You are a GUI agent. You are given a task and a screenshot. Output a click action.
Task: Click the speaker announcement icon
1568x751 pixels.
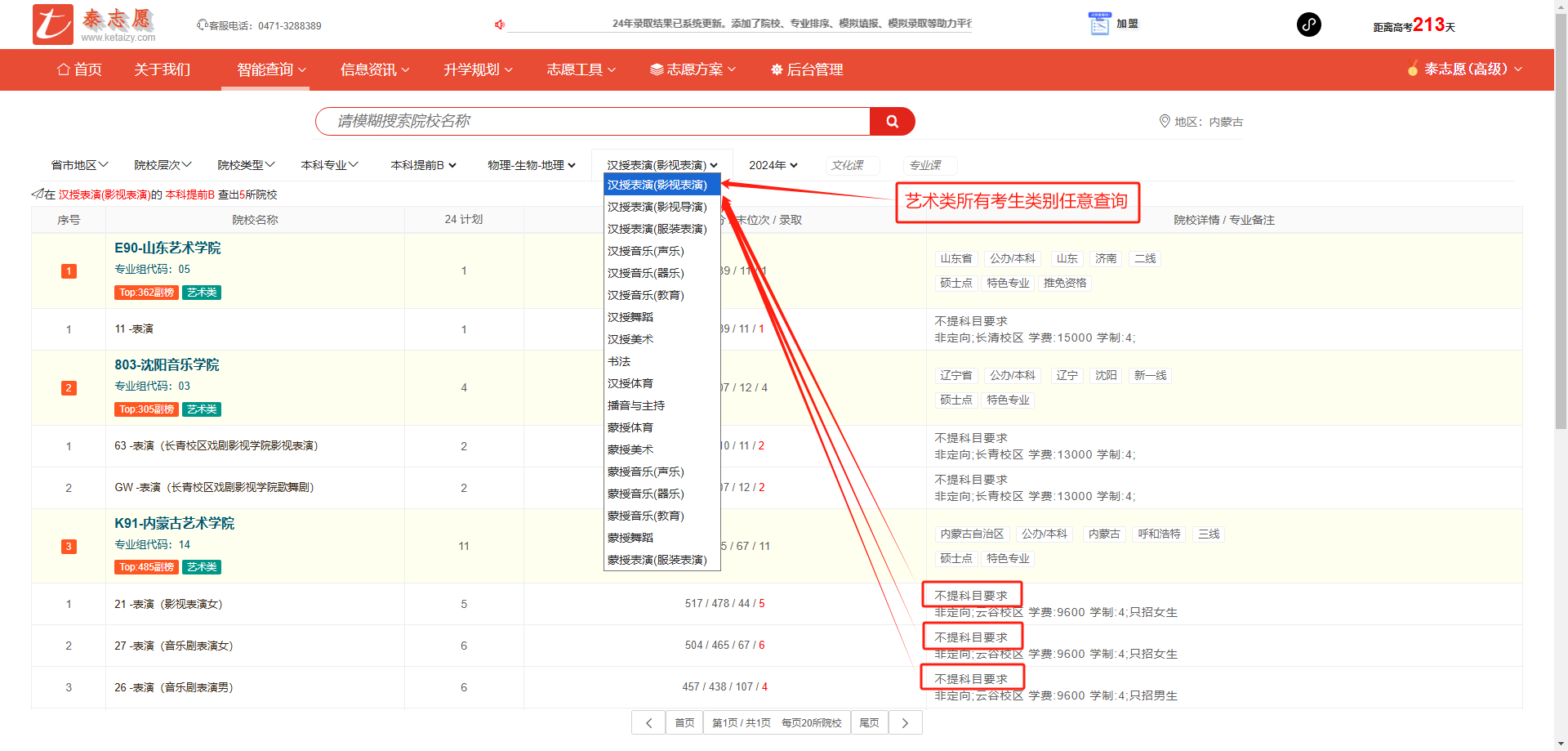pos(499,25)
